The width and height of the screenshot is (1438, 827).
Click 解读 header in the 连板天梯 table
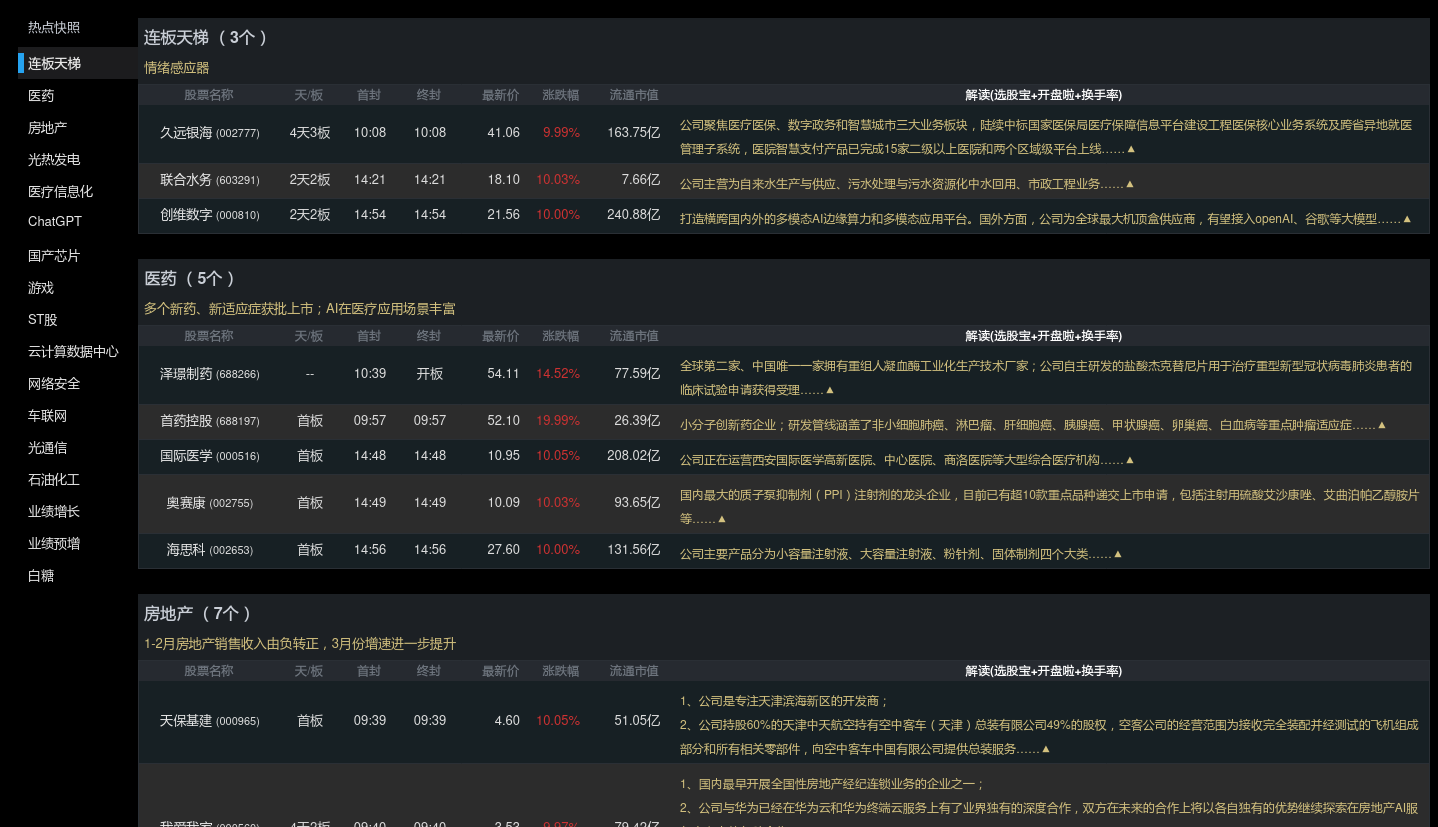click(x=1043, y=95)
